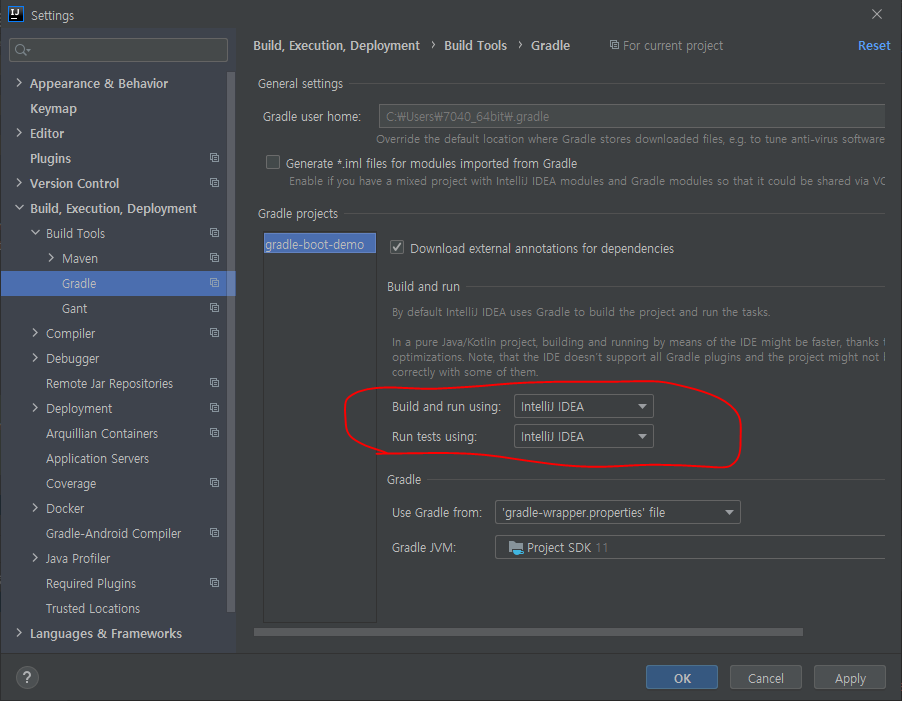Click the settings search input field

click(x=119, y=50)
